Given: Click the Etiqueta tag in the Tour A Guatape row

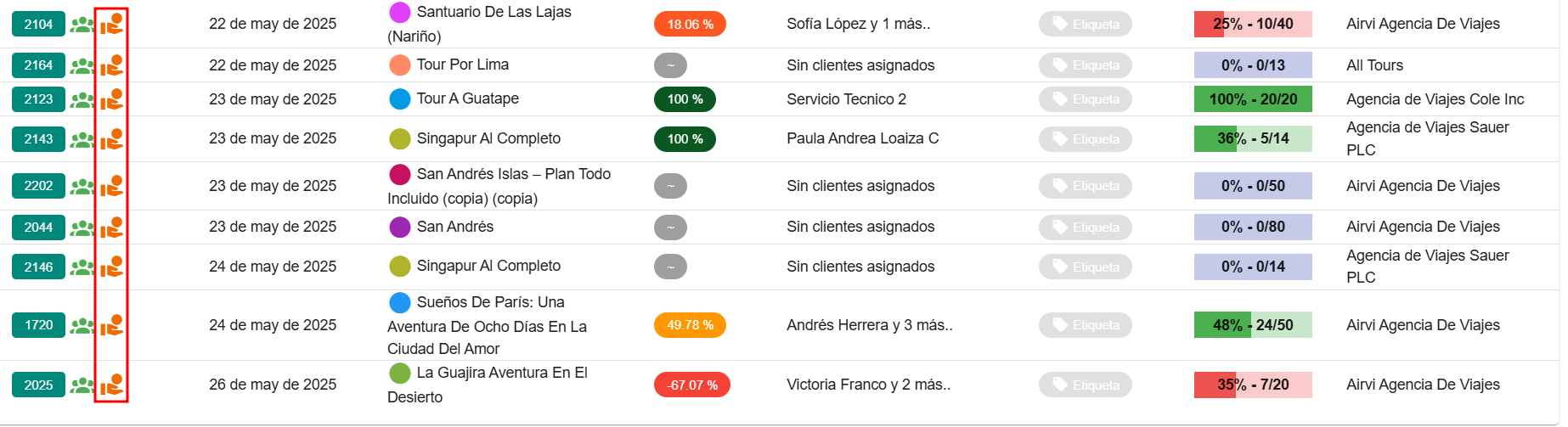Looking at the screenshot, I should pyautogui.click(x=1085, y=99).
